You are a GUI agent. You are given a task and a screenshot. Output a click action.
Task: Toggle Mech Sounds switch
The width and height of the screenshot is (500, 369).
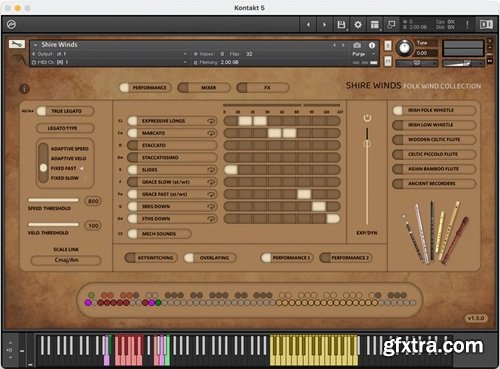coord(159,234)
